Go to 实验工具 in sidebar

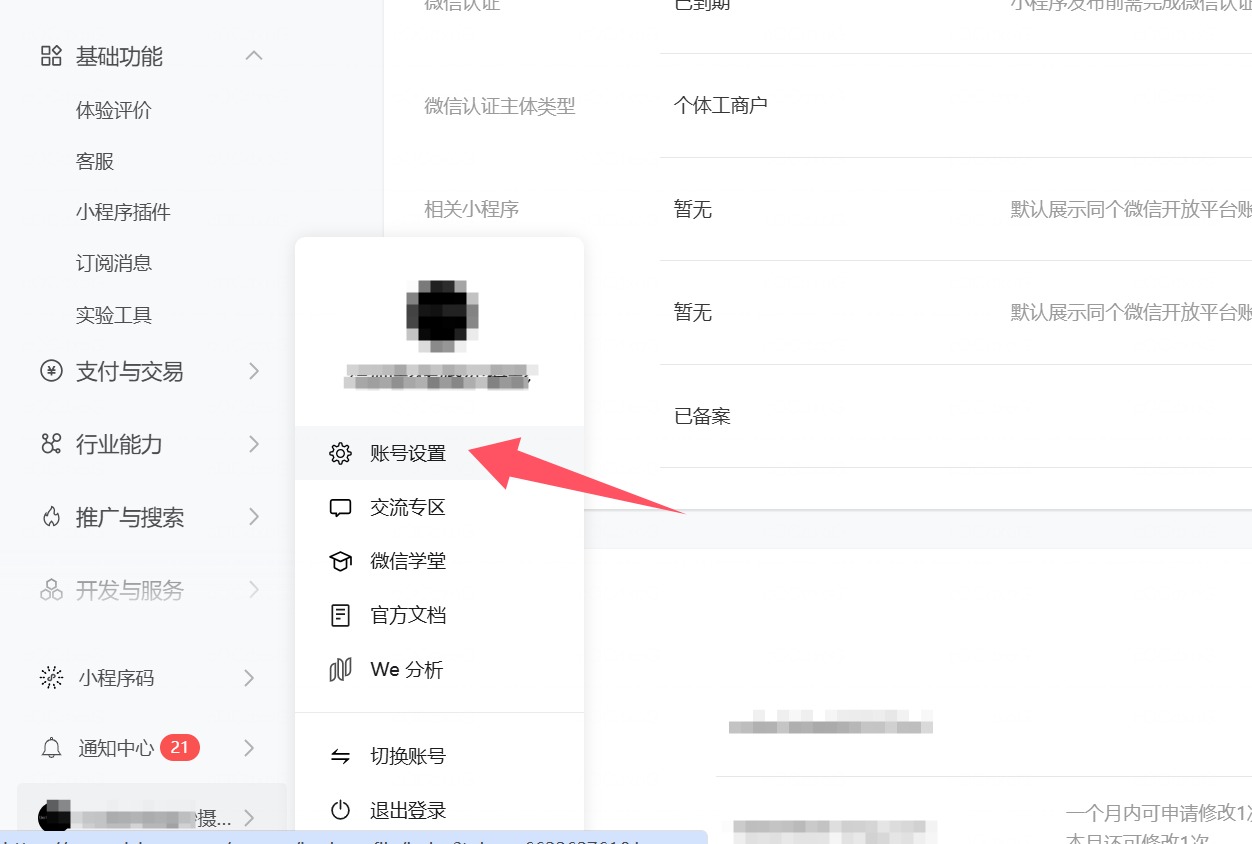pos(114,315)
